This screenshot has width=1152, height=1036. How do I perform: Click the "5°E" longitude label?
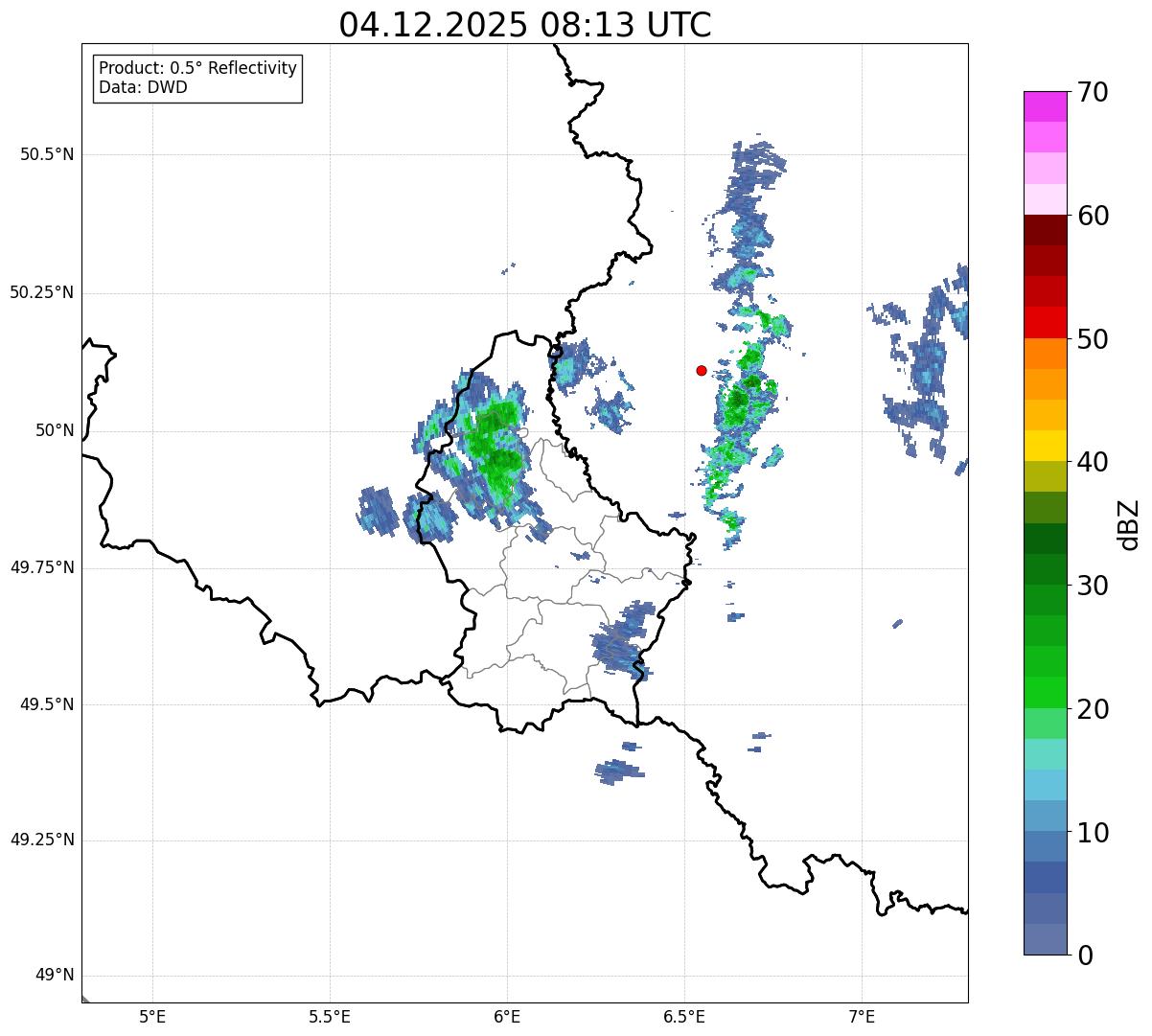tap(152, 1018)
